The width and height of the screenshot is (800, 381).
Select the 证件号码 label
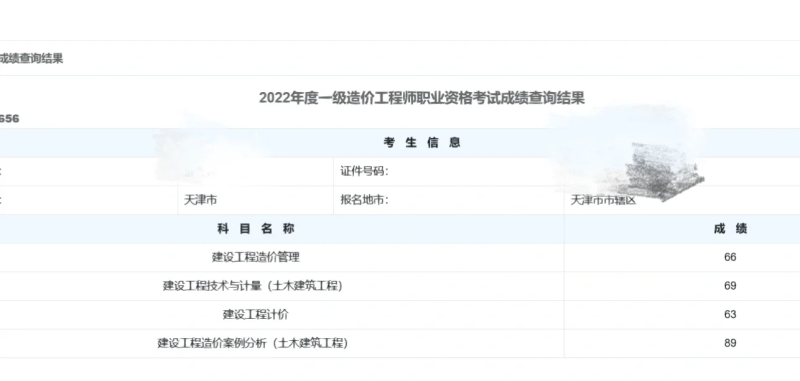click(364, 171)
